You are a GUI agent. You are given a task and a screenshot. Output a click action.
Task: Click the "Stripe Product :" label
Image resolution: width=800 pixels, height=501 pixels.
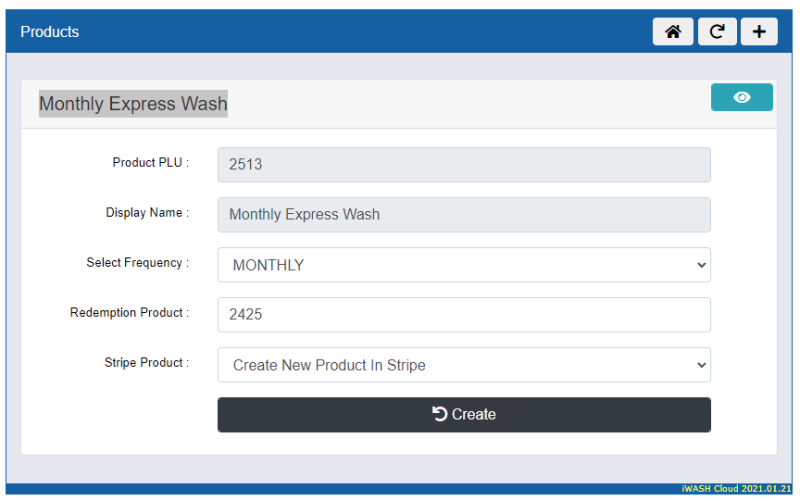(146, 363)
